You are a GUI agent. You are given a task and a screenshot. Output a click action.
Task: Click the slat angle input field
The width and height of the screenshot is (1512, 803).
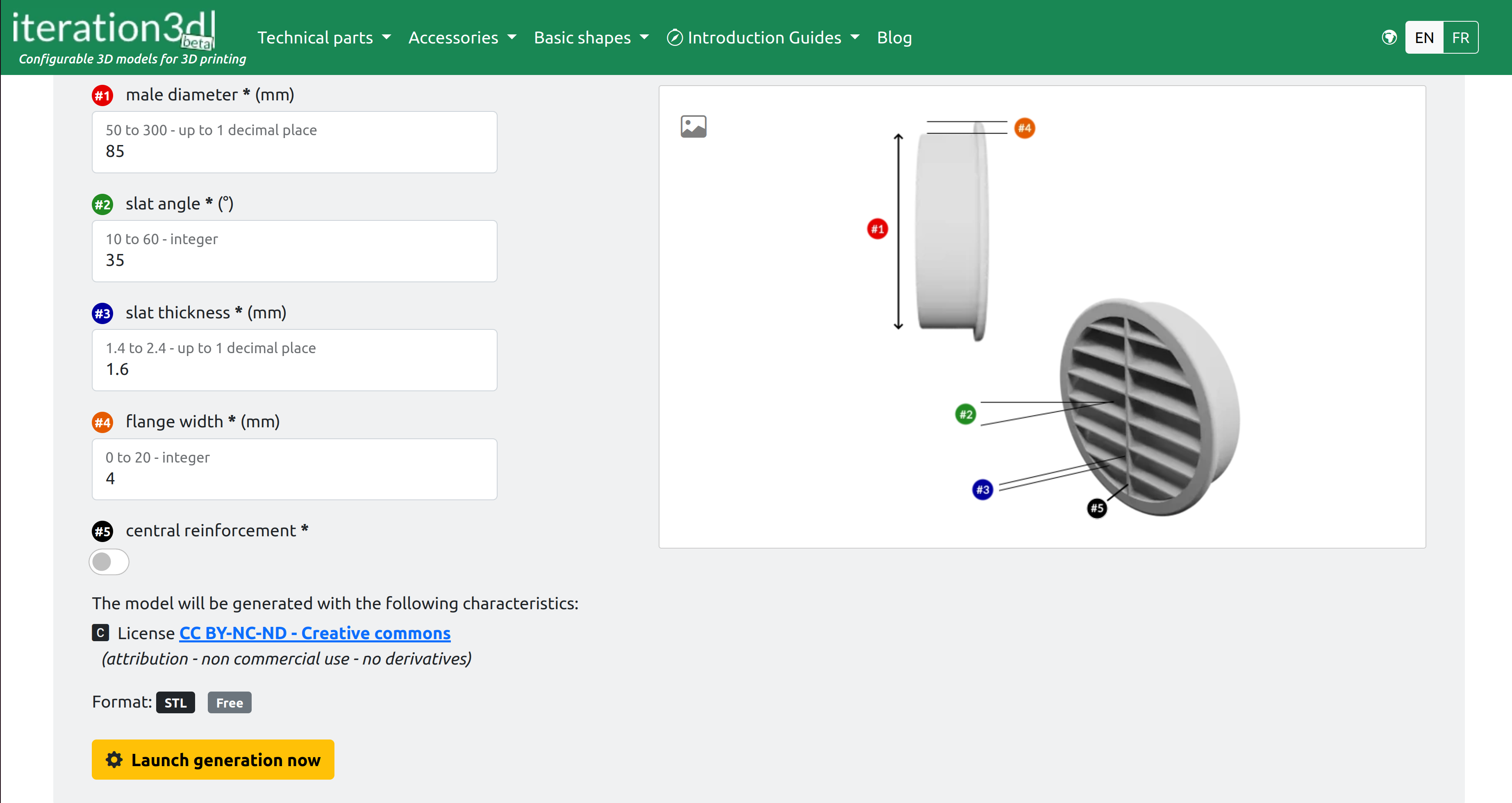pos(294,251)
